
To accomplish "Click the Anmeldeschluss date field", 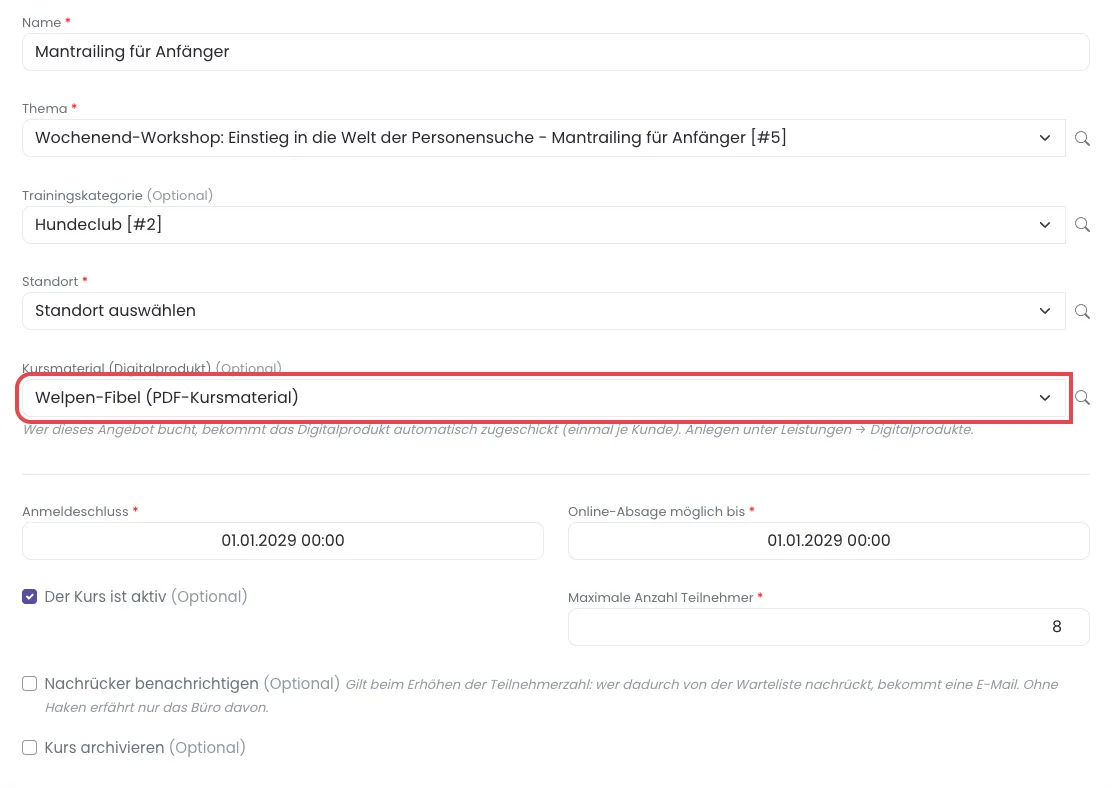I will [282, 540].
